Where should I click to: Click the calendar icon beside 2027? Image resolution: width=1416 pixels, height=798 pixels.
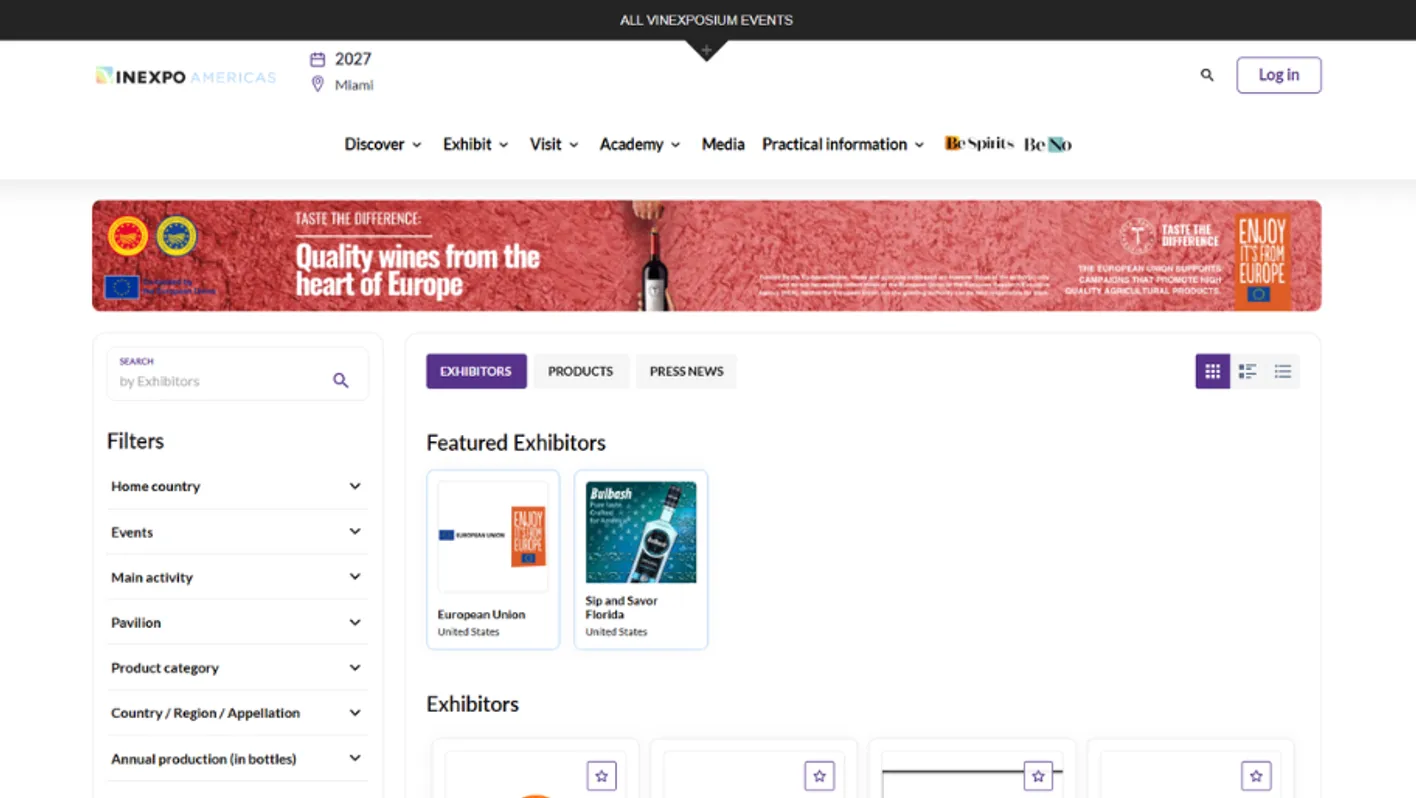[318, 59]
